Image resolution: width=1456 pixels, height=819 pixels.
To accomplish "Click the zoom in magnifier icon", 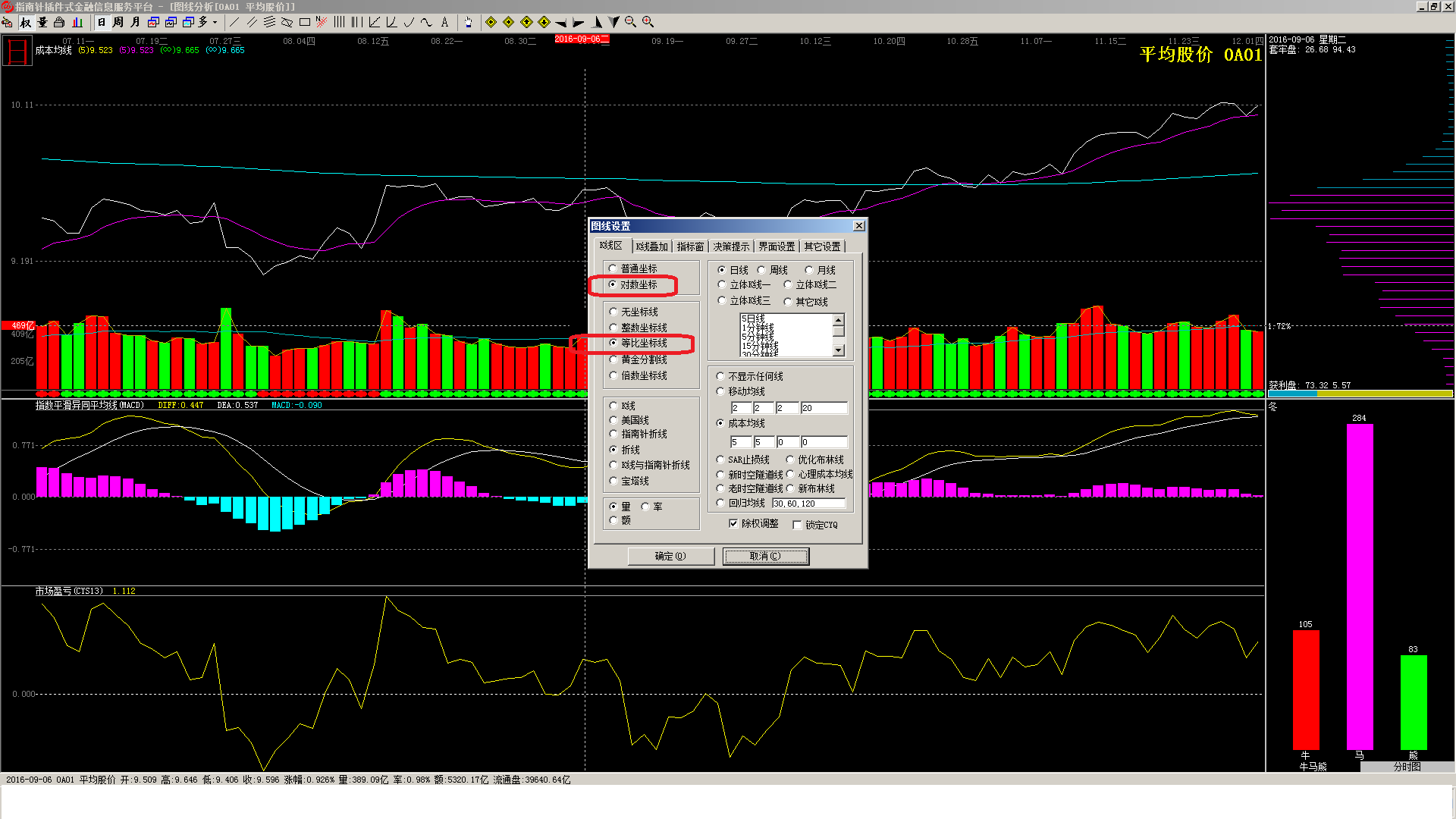I will point(648,22).
